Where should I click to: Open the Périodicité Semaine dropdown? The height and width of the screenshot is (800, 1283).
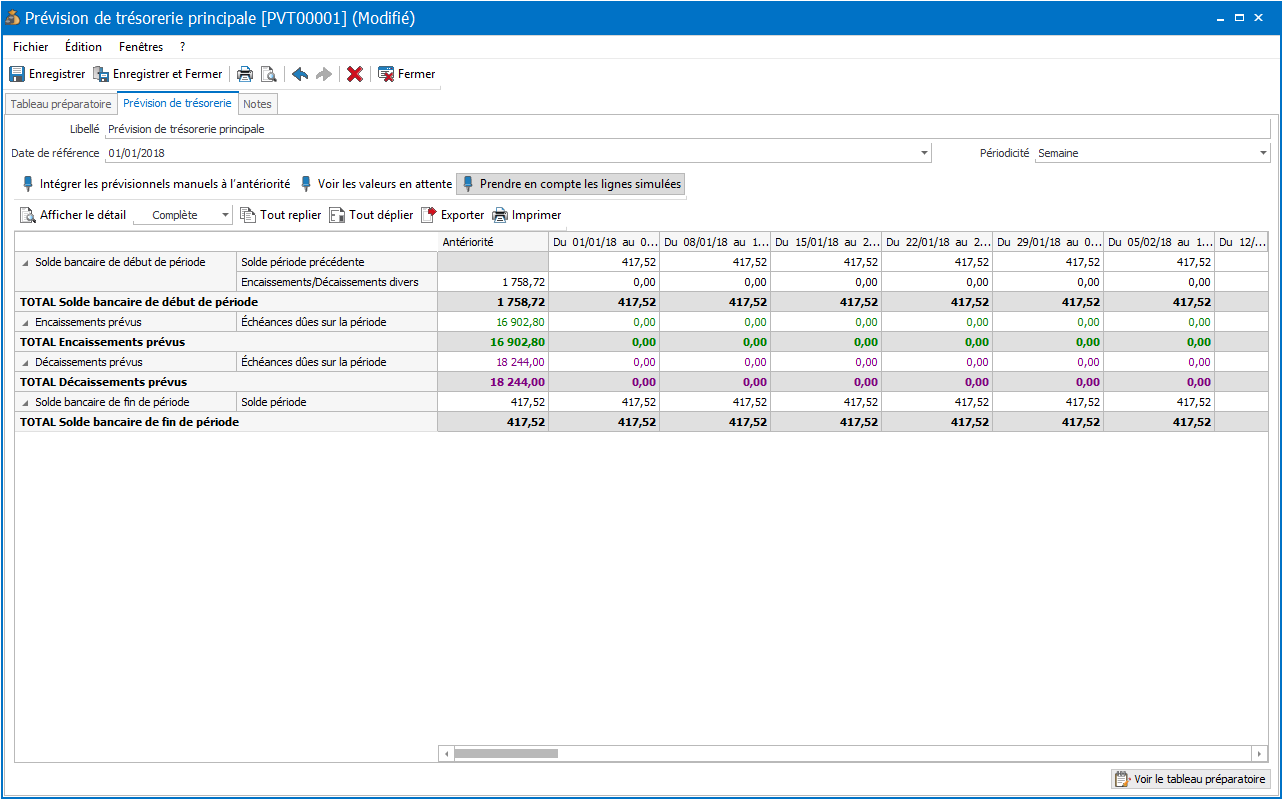pyautogui.click(x=1152, y=153)
